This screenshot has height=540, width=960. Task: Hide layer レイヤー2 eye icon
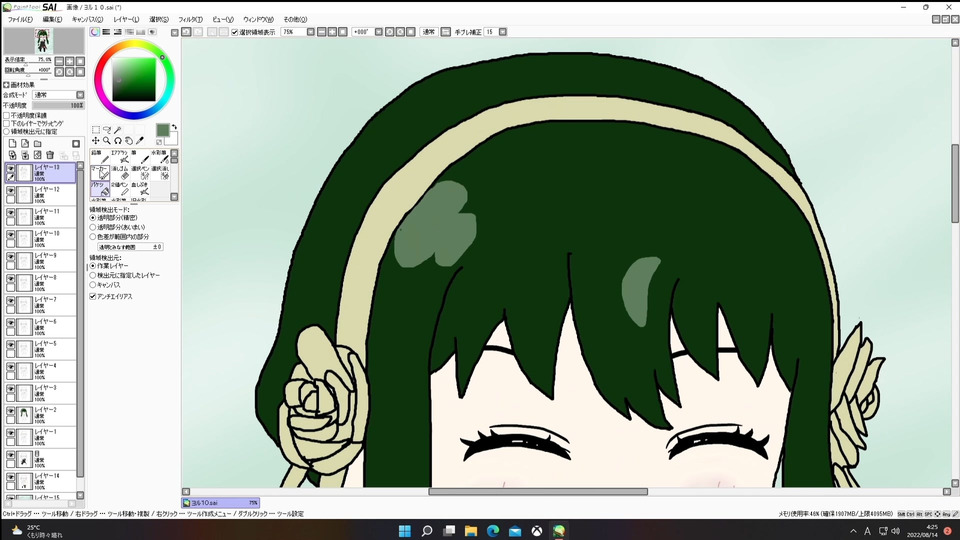click(10, 411)
